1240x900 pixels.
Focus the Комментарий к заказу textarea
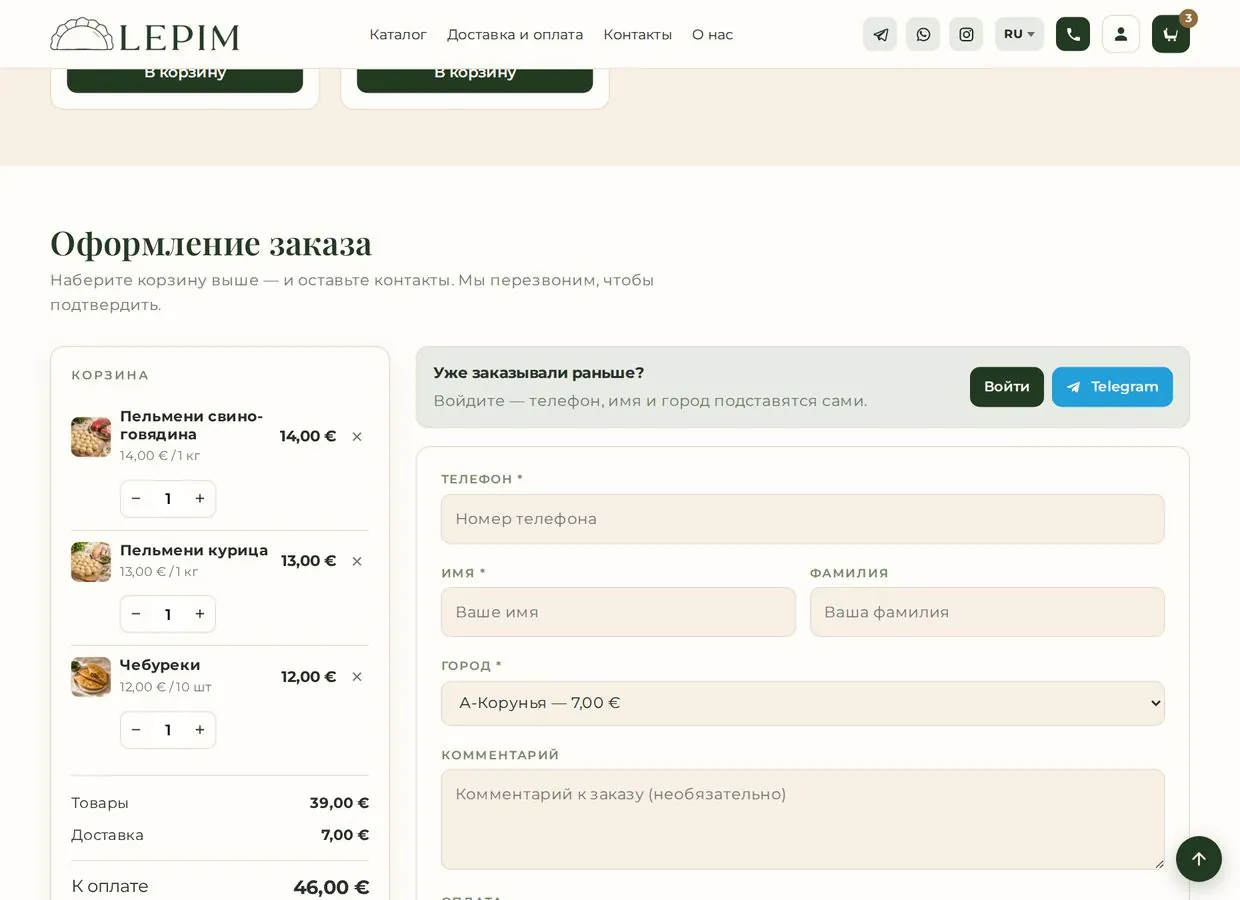click(x=803, y=819)
